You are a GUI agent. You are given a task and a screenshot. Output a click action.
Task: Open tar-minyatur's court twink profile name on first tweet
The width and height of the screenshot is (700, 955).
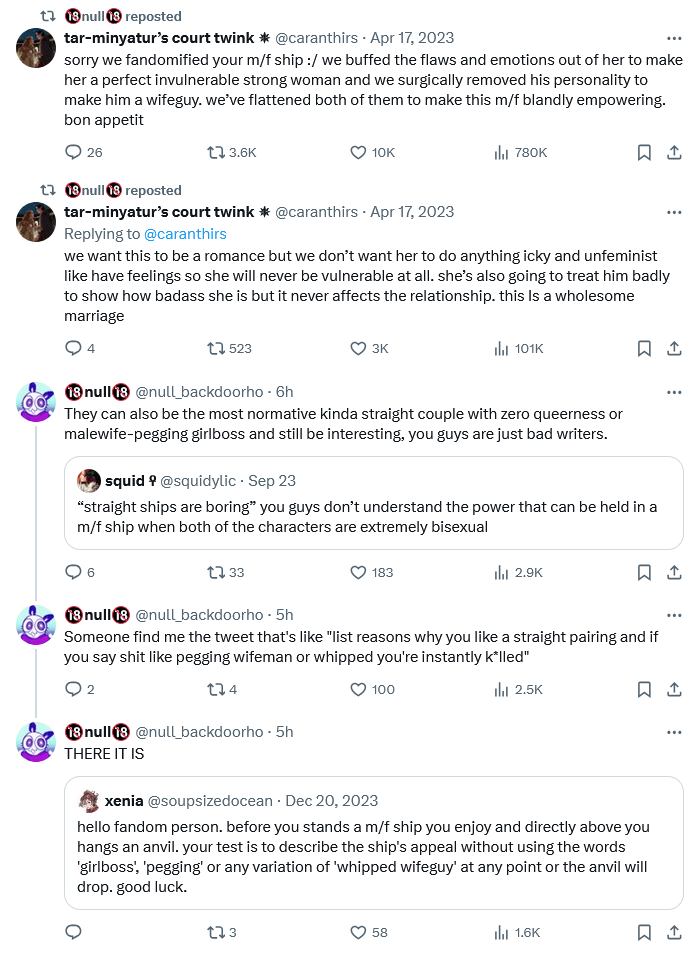(x=158, y=38)
